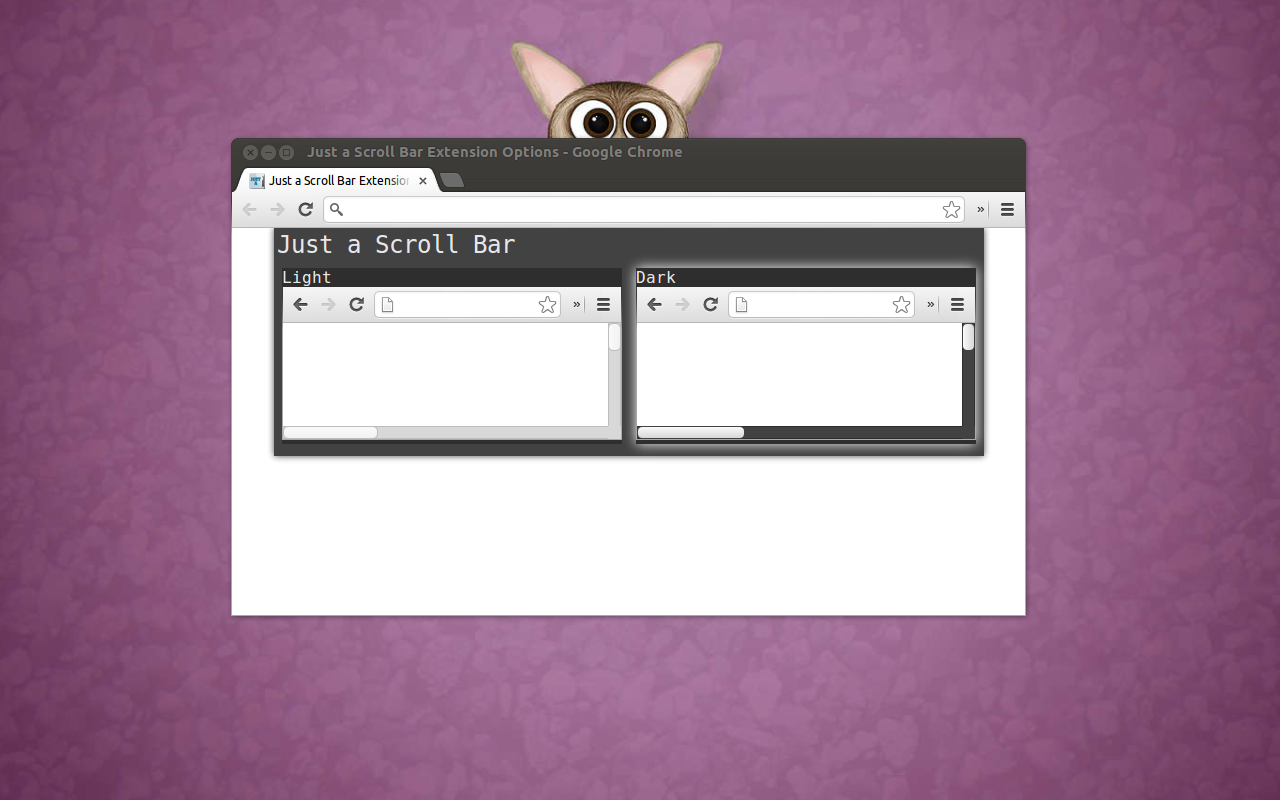Click the back arrow in the Light preview
Image resolution: width=1280 pixels, height=800 pixels.
tap(300, 305)
